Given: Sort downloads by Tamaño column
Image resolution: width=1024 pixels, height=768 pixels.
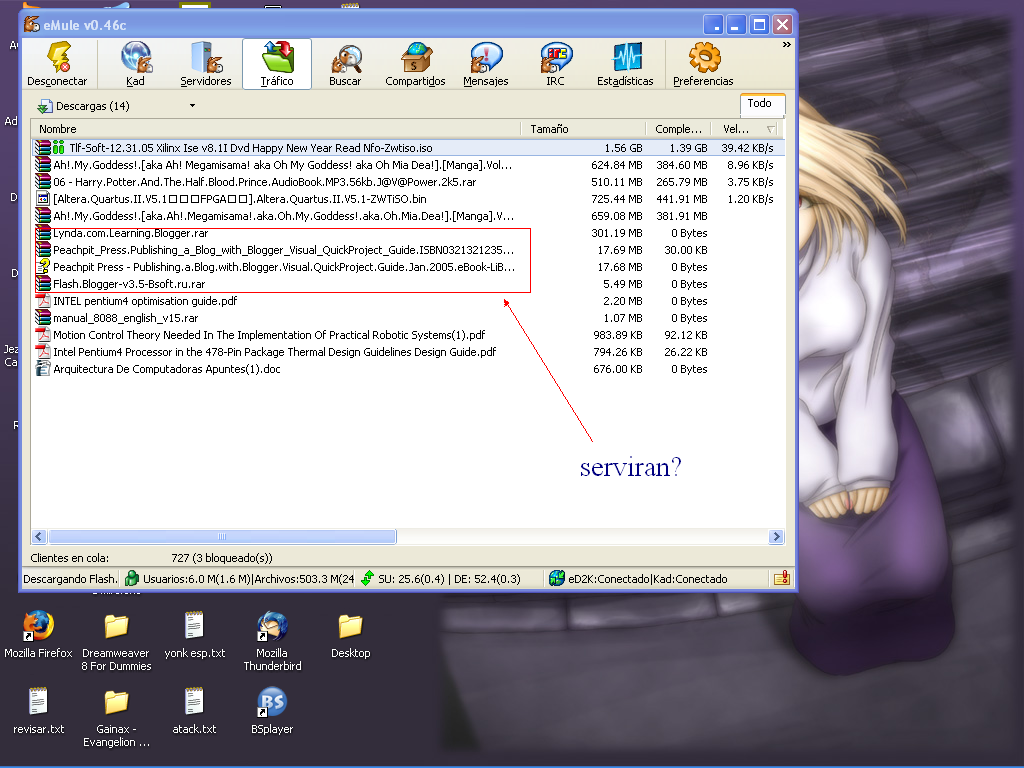Looking at the screenshot, I should click(583, 129).
